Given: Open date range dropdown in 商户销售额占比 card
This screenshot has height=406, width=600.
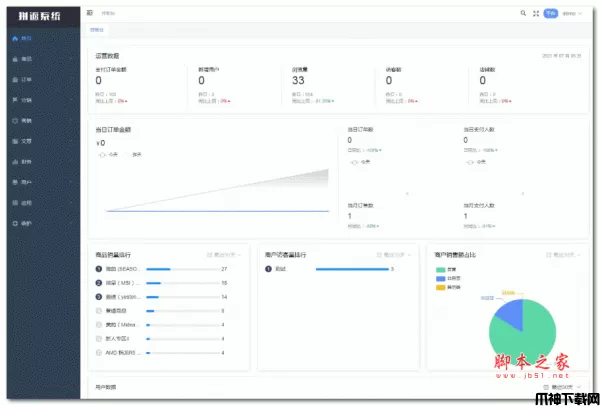Looking at the screenshot, I should tap(564, 255).
